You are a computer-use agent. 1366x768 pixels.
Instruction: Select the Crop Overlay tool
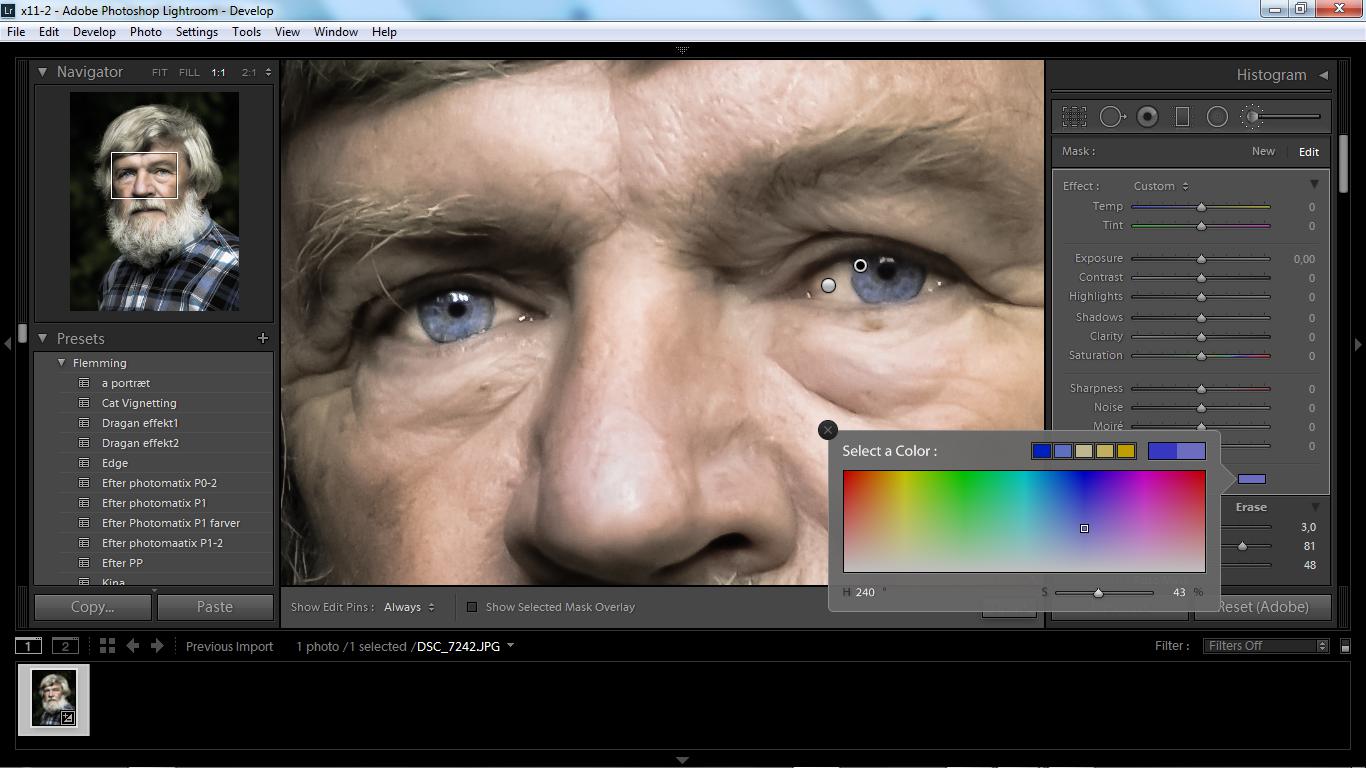[x=1074, y=117]
